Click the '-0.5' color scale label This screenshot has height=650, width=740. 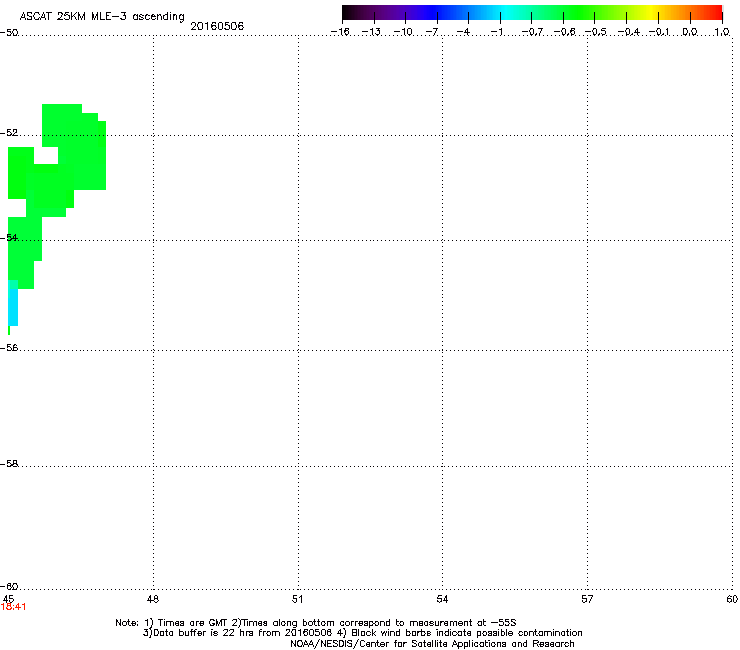596,32
